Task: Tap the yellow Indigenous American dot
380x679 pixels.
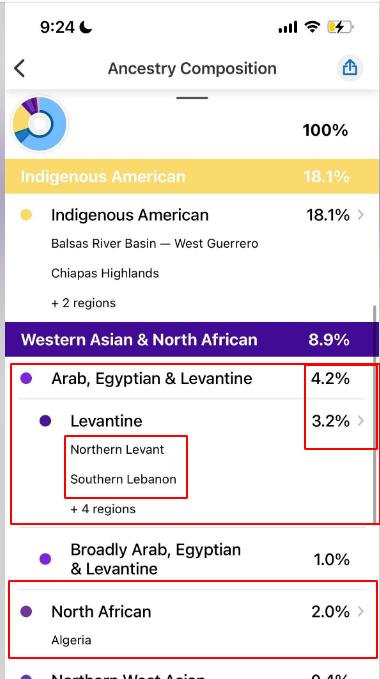Action: point(26,215)
